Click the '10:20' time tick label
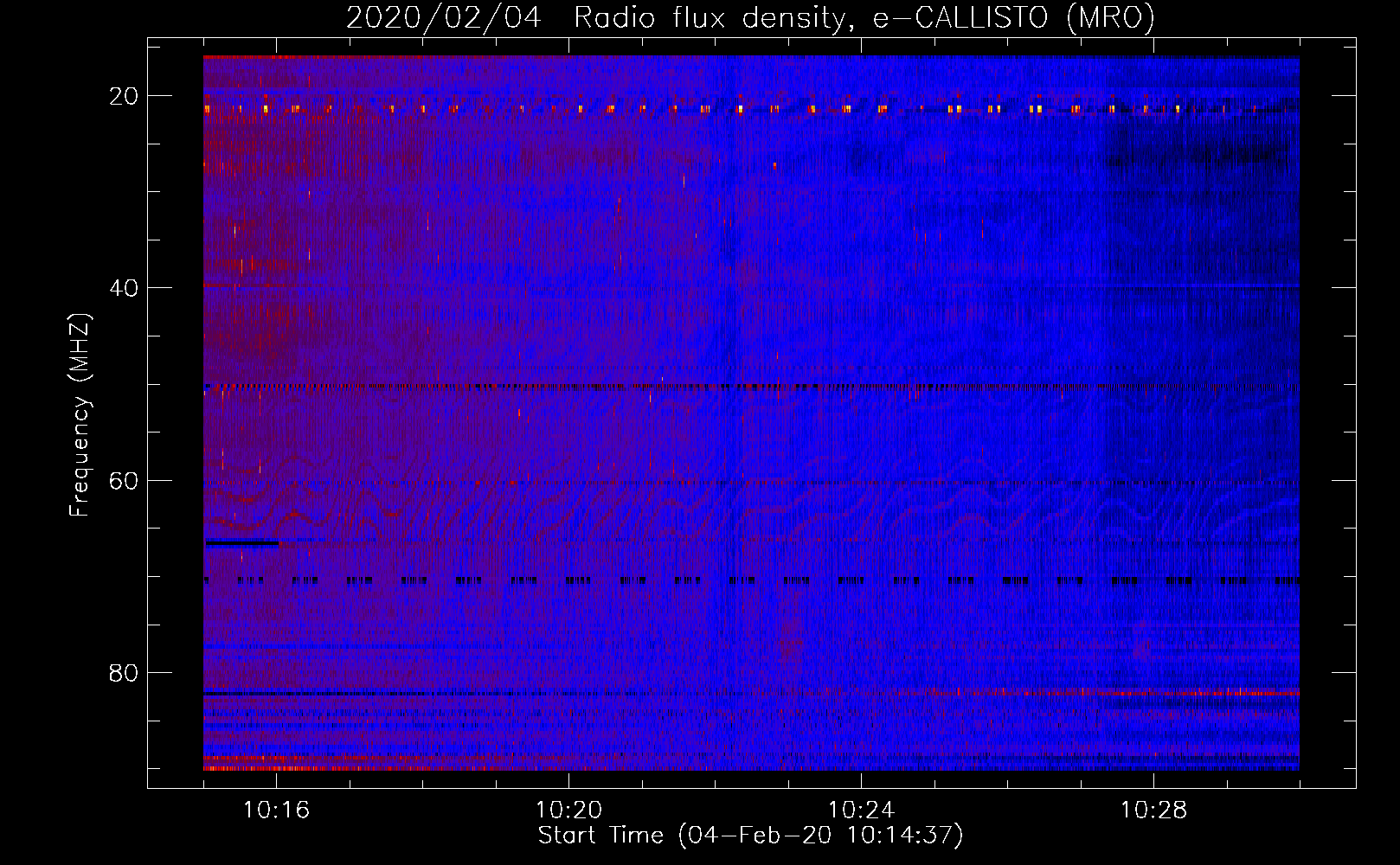This screenshot has width=1400, height=865. 569,811
